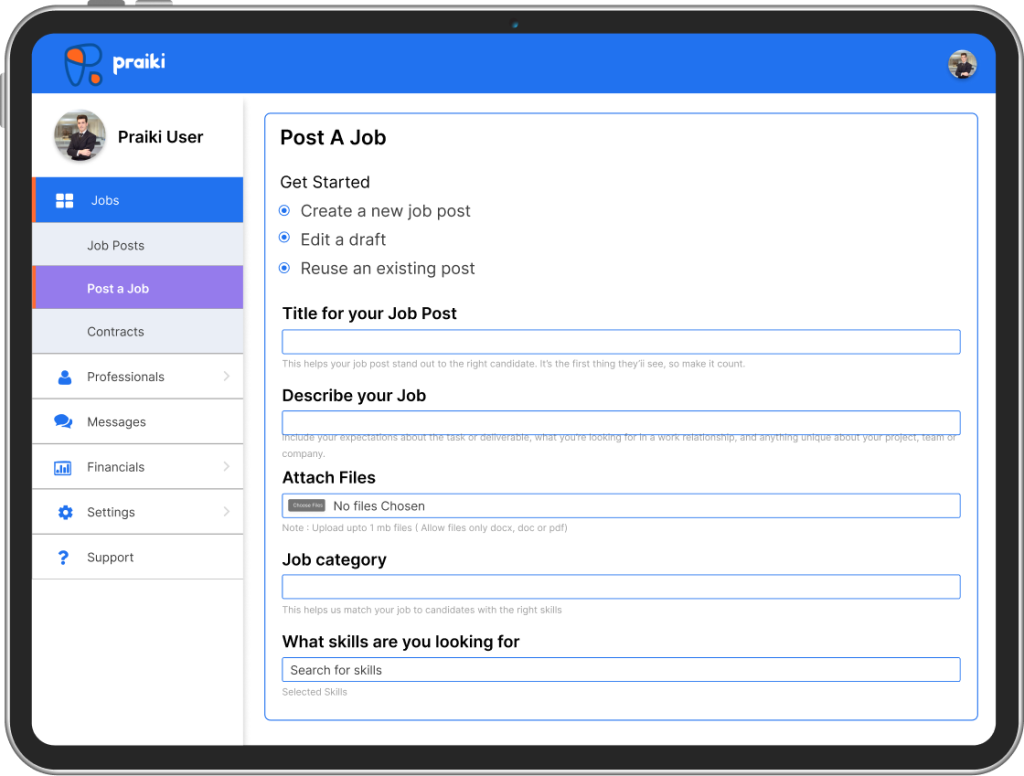Open the user avatar in the top bar

962,64
